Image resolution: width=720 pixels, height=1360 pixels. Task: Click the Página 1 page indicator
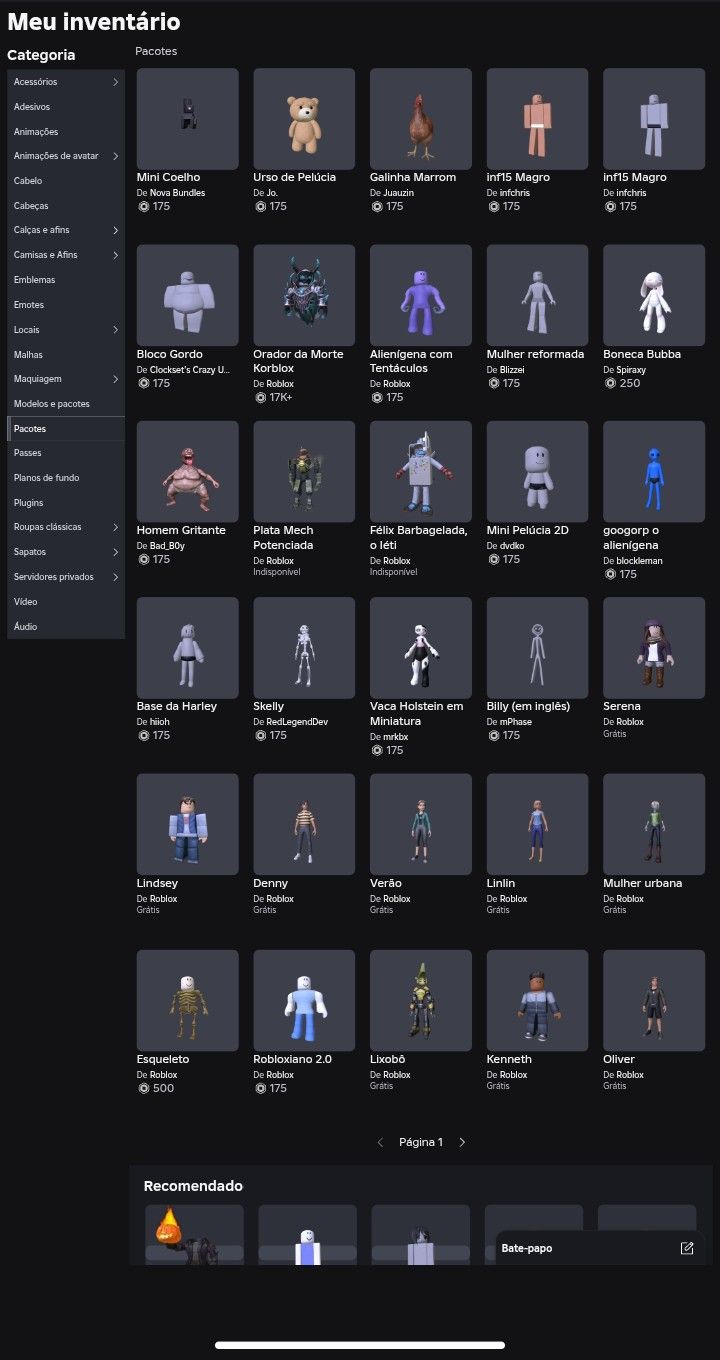pyautogui.click(x=421, y=1142)
